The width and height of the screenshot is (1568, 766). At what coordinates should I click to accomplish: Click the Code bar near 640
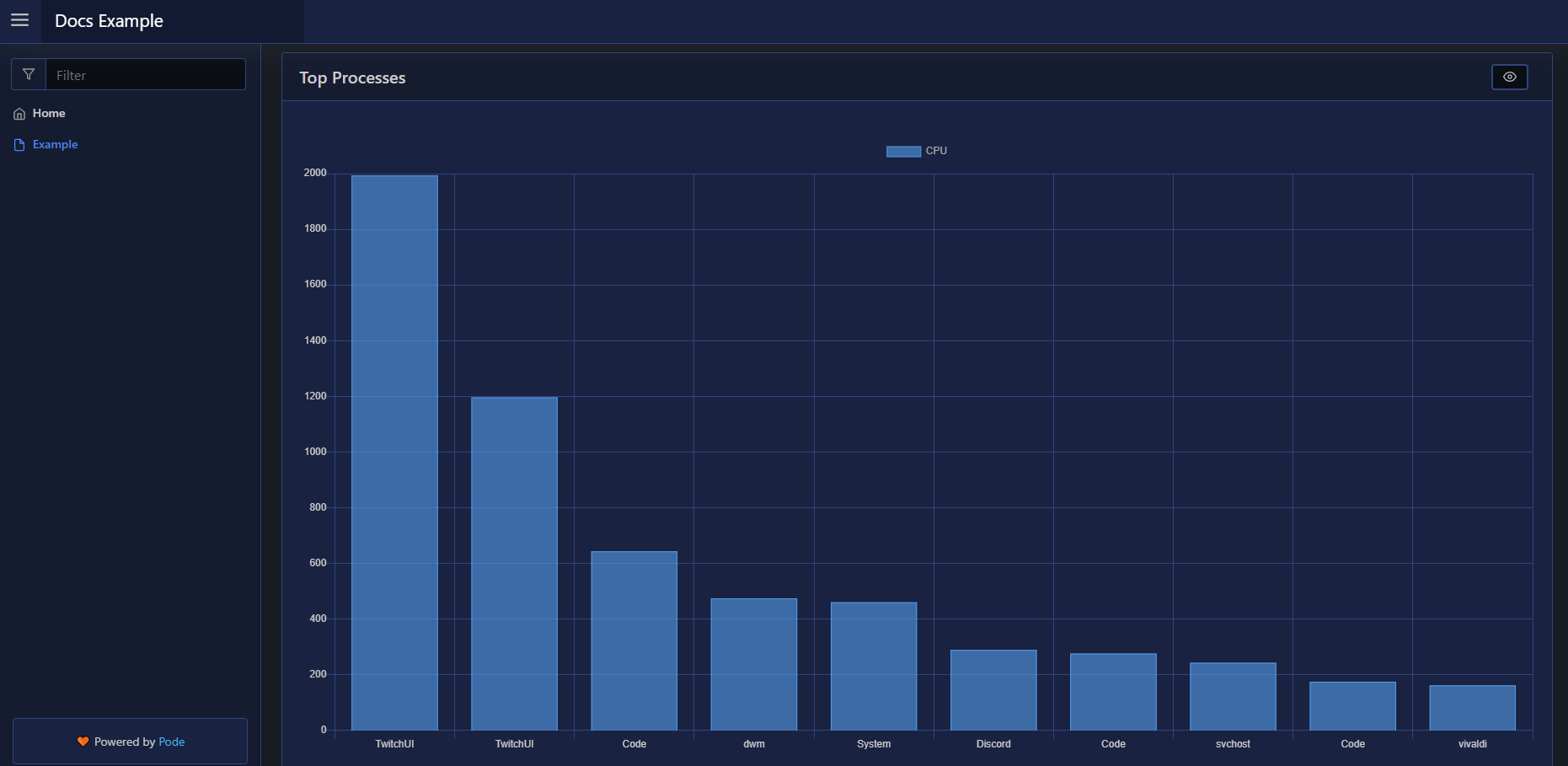click(634, 640)
